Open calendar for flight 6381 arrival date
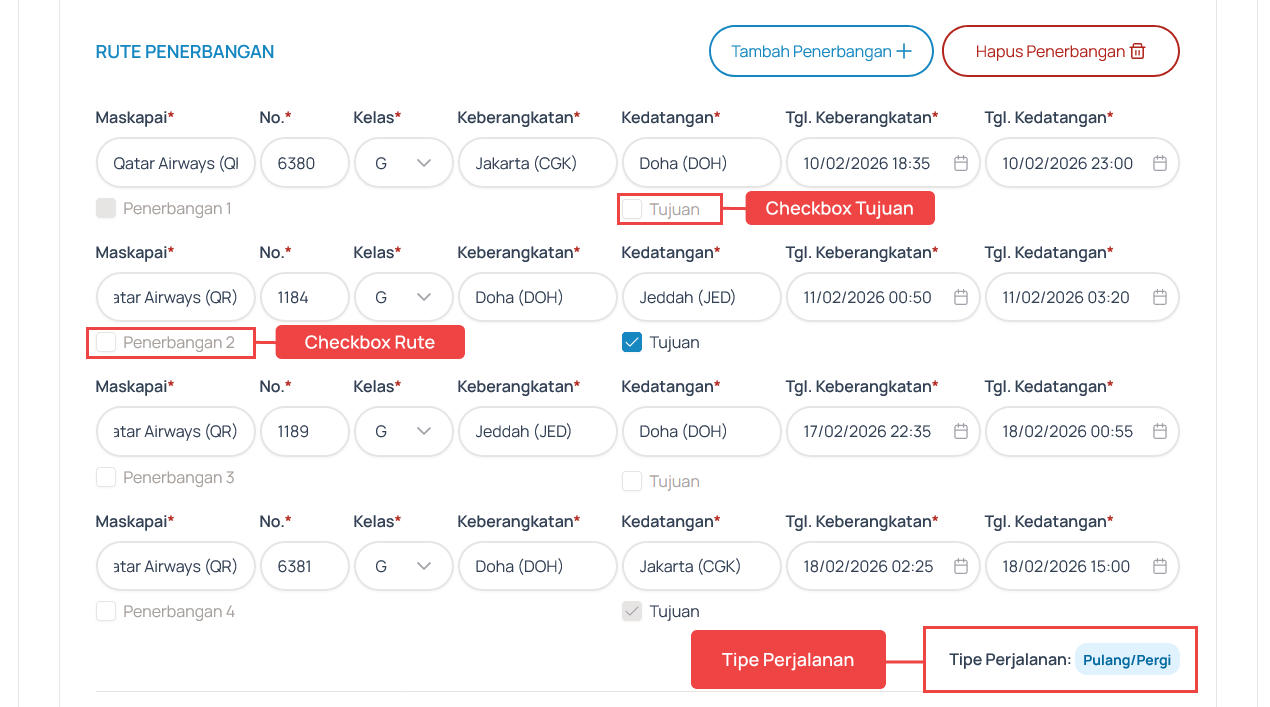The image size is (1270, 707). pos(1160,566)
